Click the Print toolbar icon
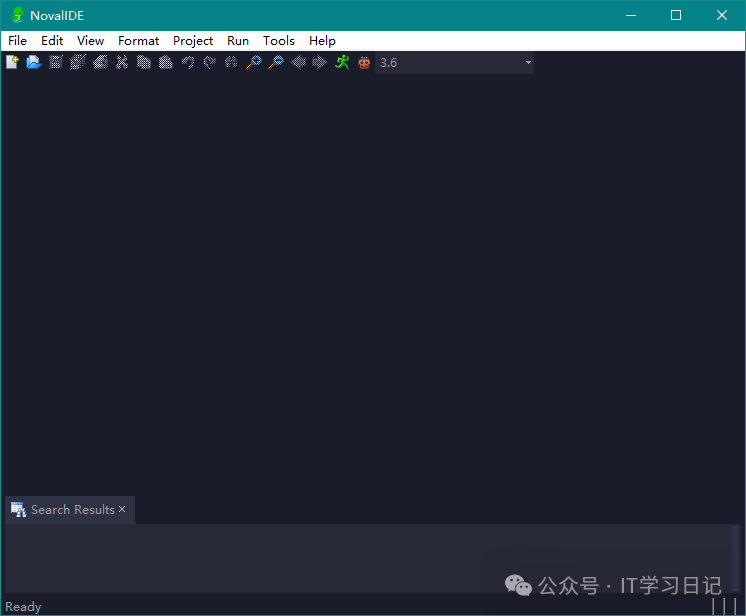746x616 pixels. [x=100, y=62]
